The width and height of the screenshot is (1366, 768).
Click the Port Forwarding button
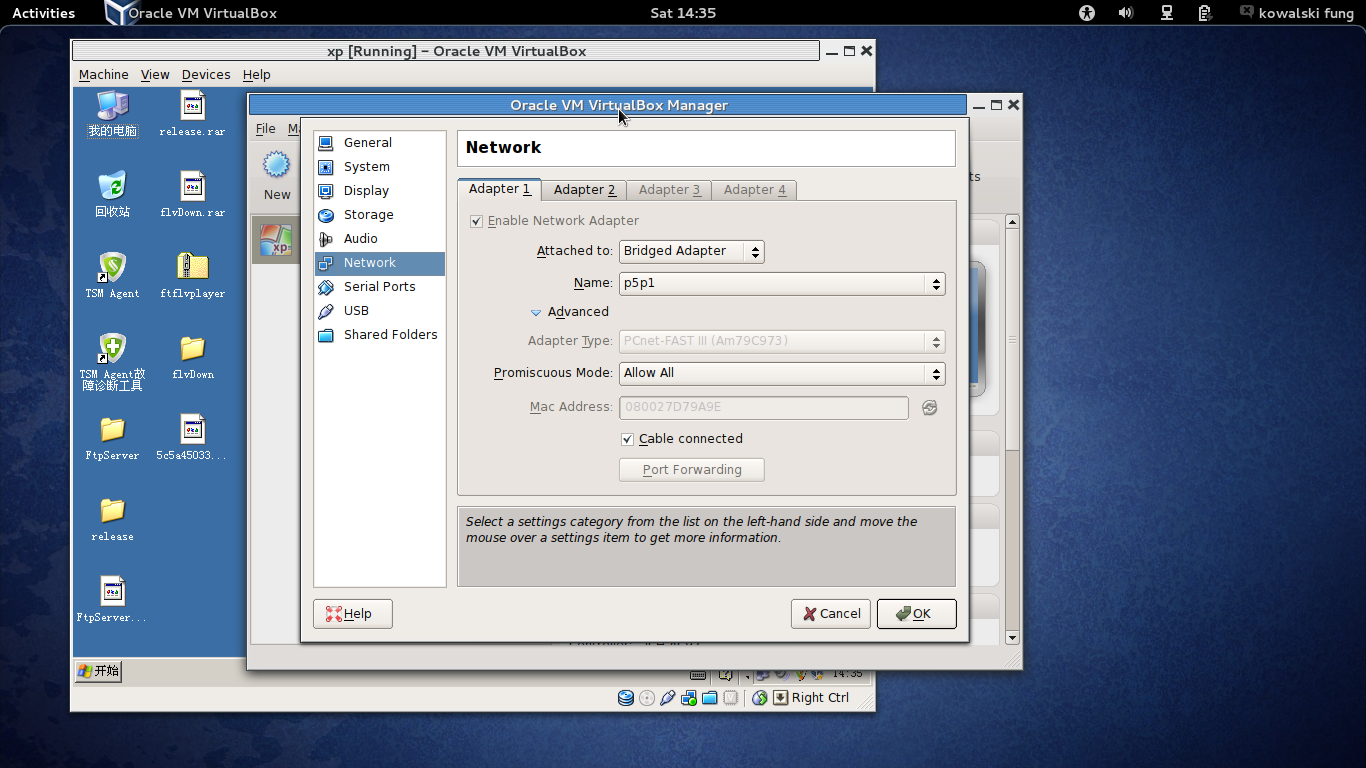[x=692, y=470]
